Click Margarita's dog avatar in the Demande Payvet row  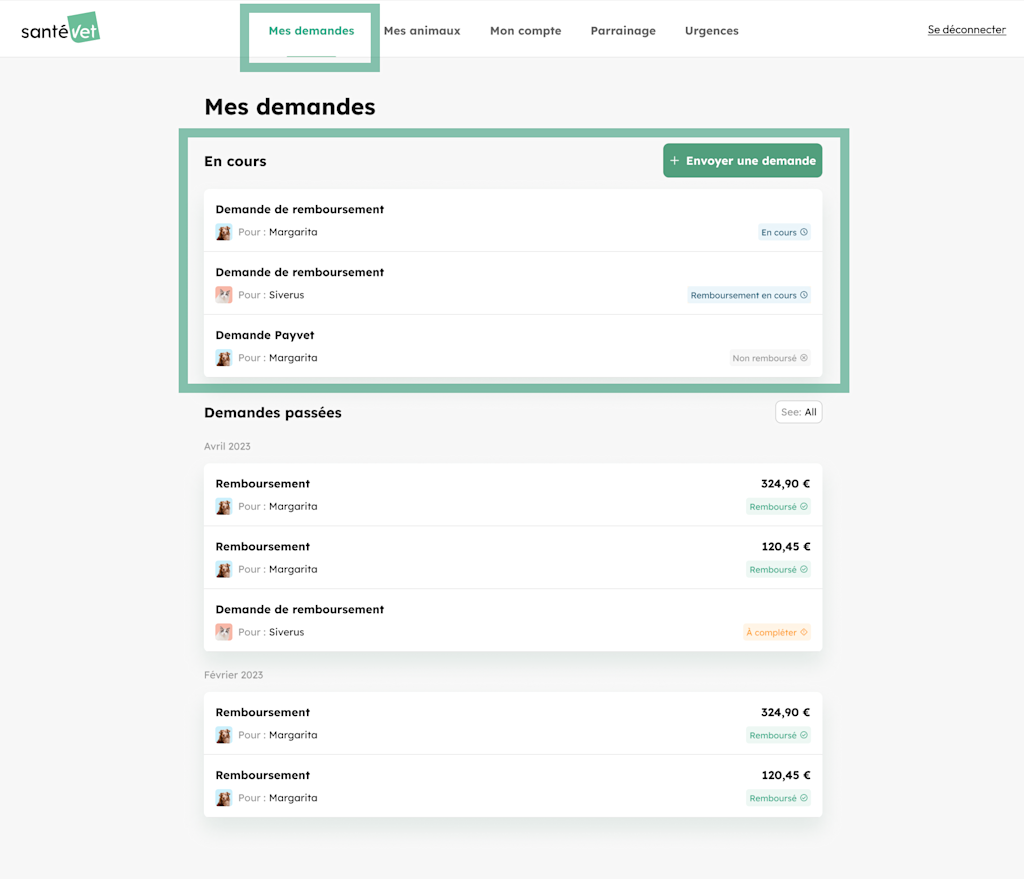tap(223, 358)
